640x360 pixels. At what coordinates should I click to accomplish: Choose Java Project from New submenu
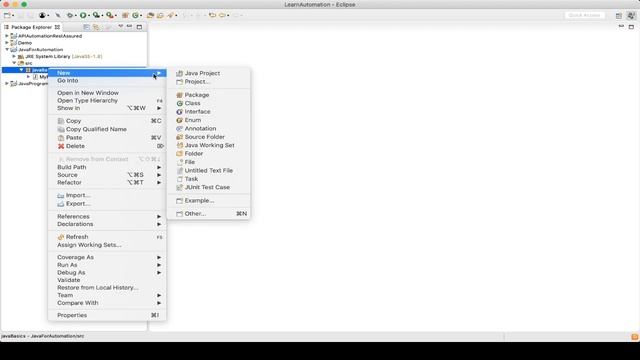coord(209,73)
